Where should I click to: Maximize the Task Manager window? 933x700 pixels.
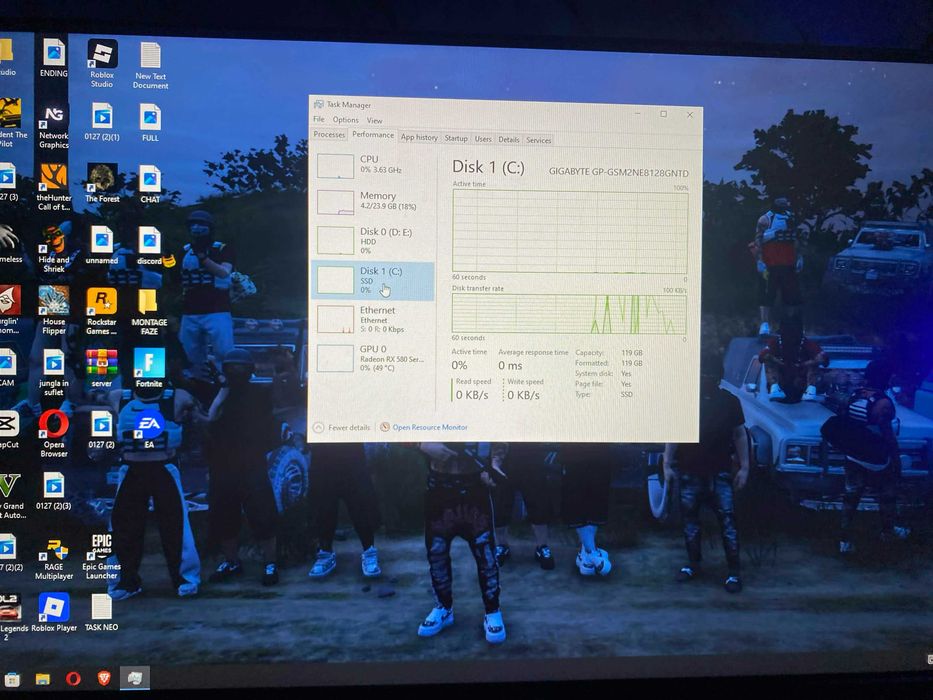click(663, 114)
